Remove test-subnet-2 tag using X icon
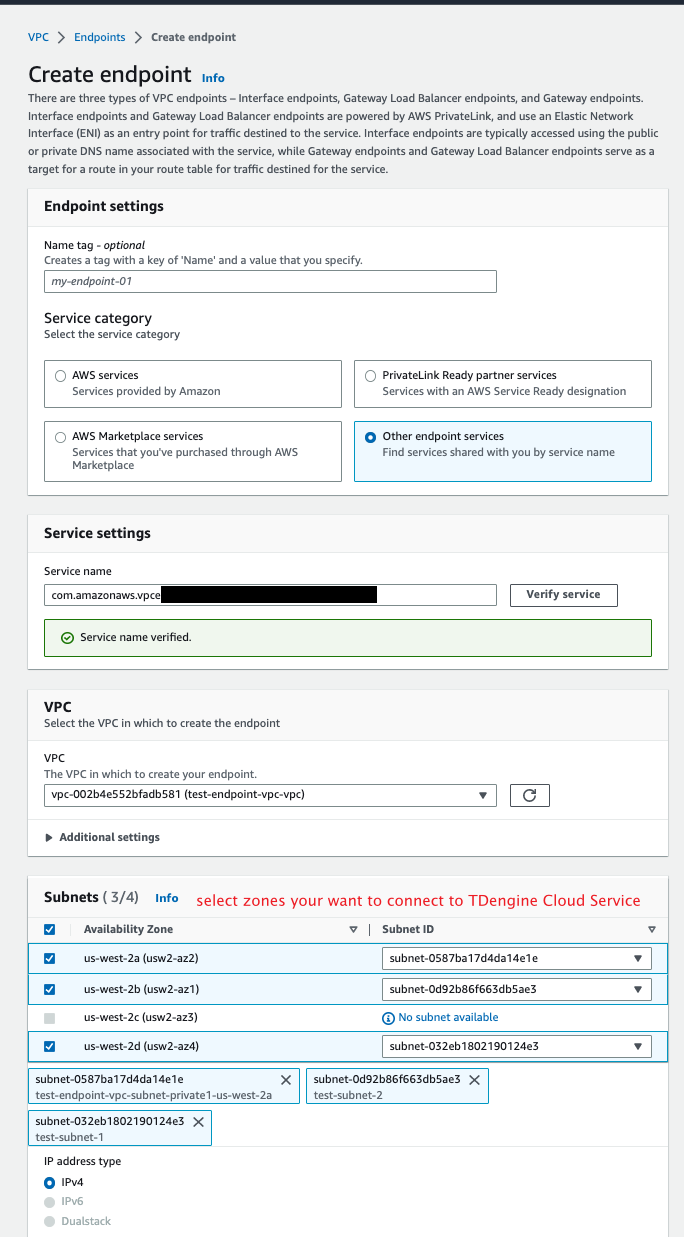Screen dimensions: 684x1237 [474, 1080]
